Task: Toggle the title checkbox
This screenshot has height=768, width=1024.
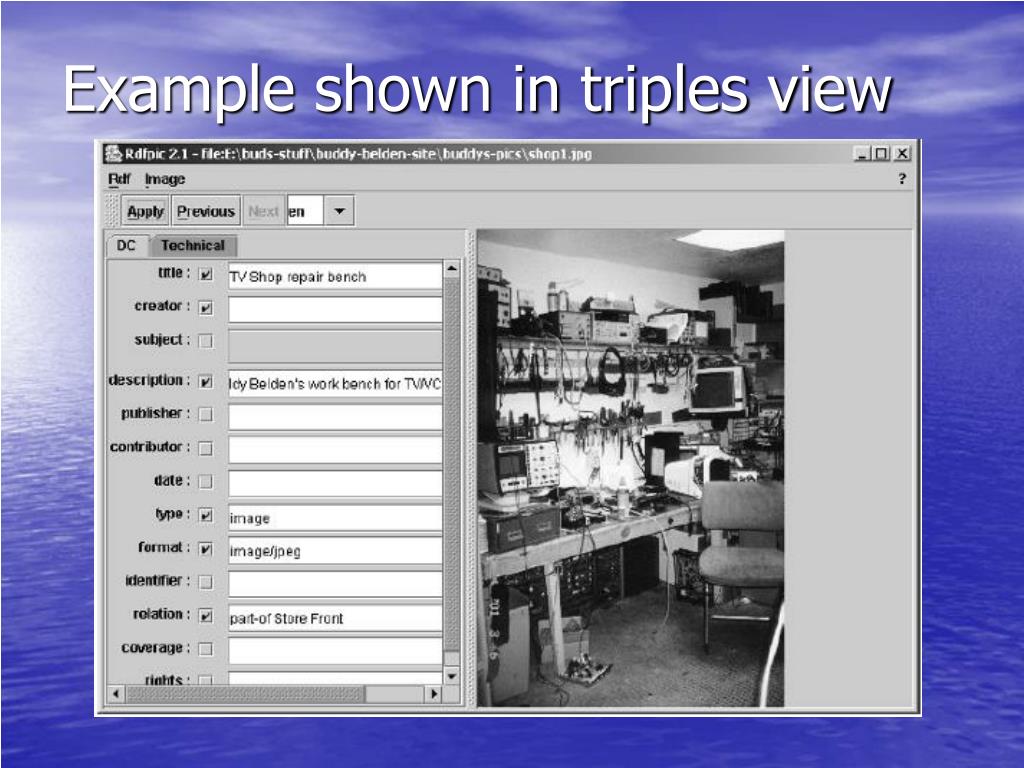Action: [206, 274]
